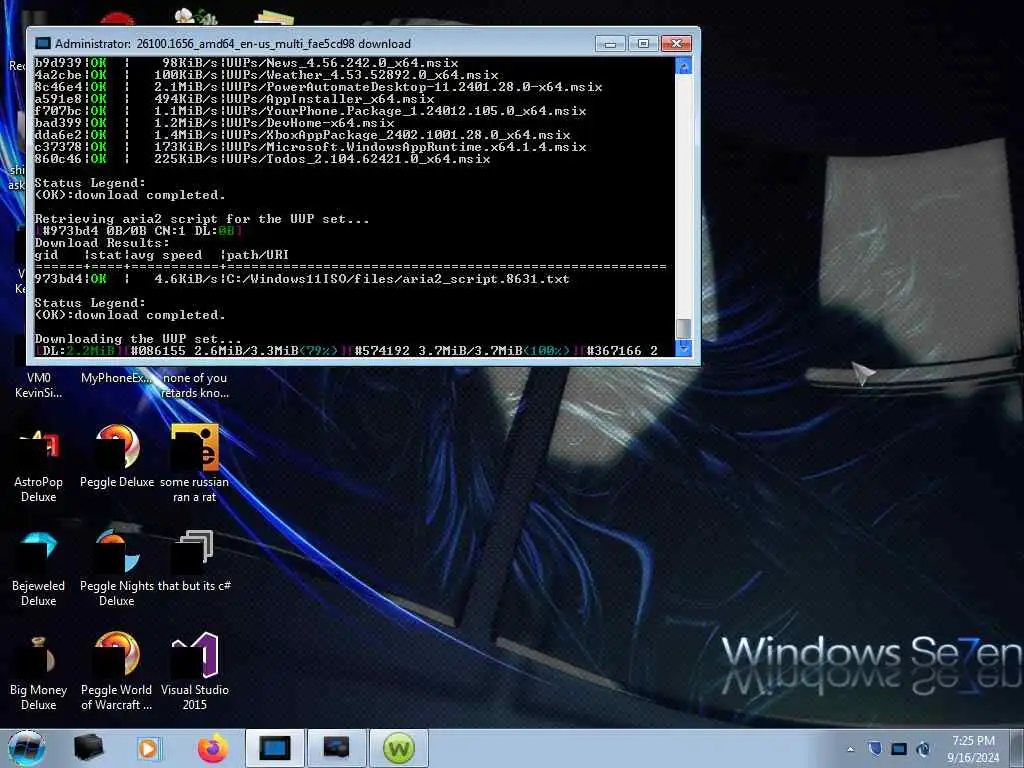Show hidden system tray icons
The image size is (1024, 768).
850,749
